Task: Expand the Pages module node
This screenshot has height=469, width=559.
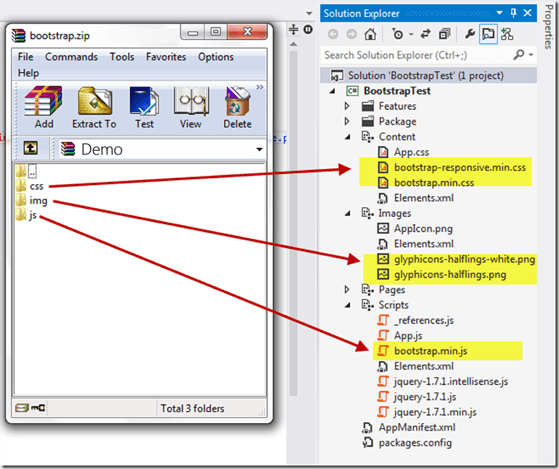Action: tap(347, 289)
